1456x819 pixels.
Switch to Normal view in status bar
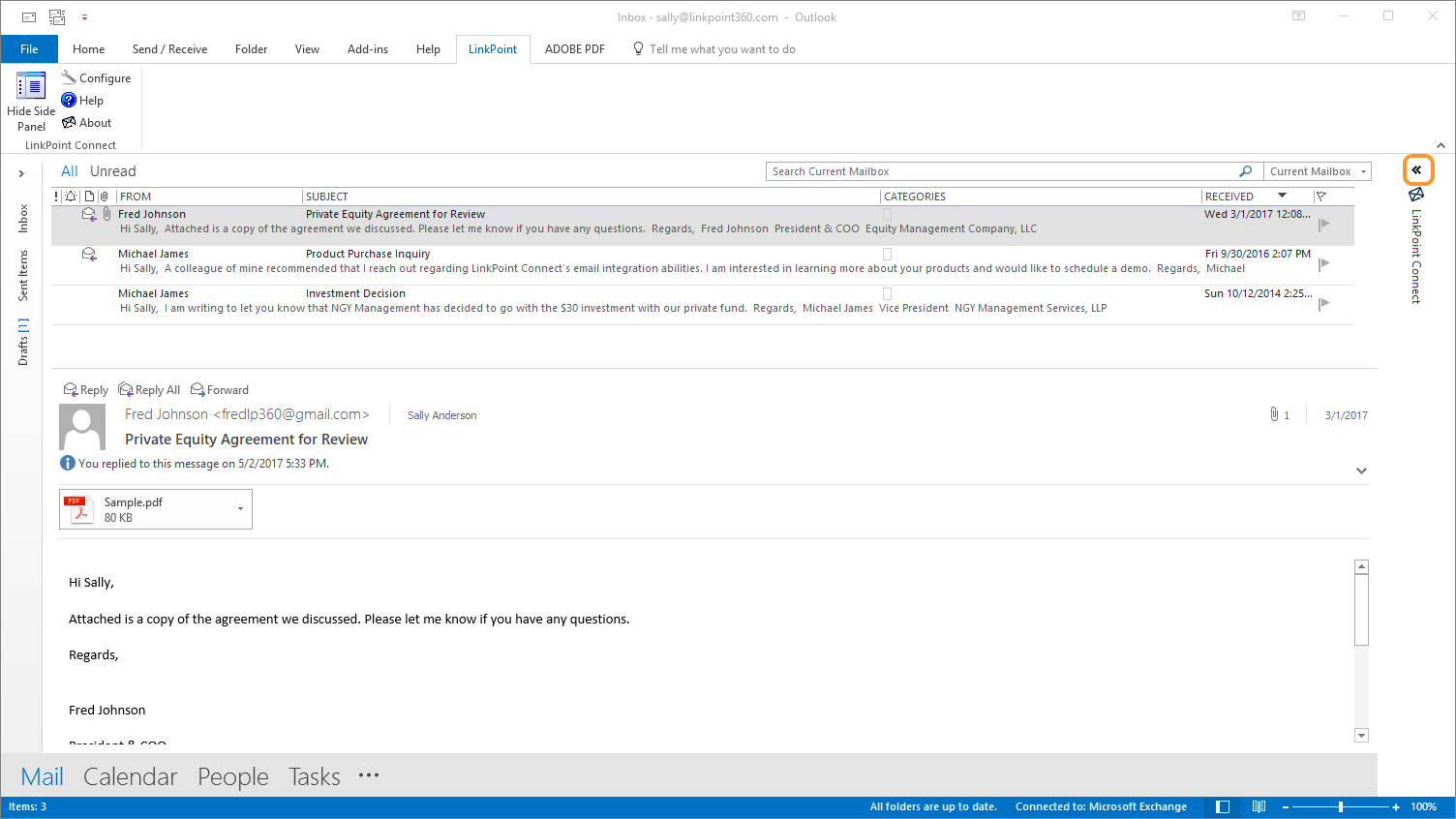(x=1223, y=806)
